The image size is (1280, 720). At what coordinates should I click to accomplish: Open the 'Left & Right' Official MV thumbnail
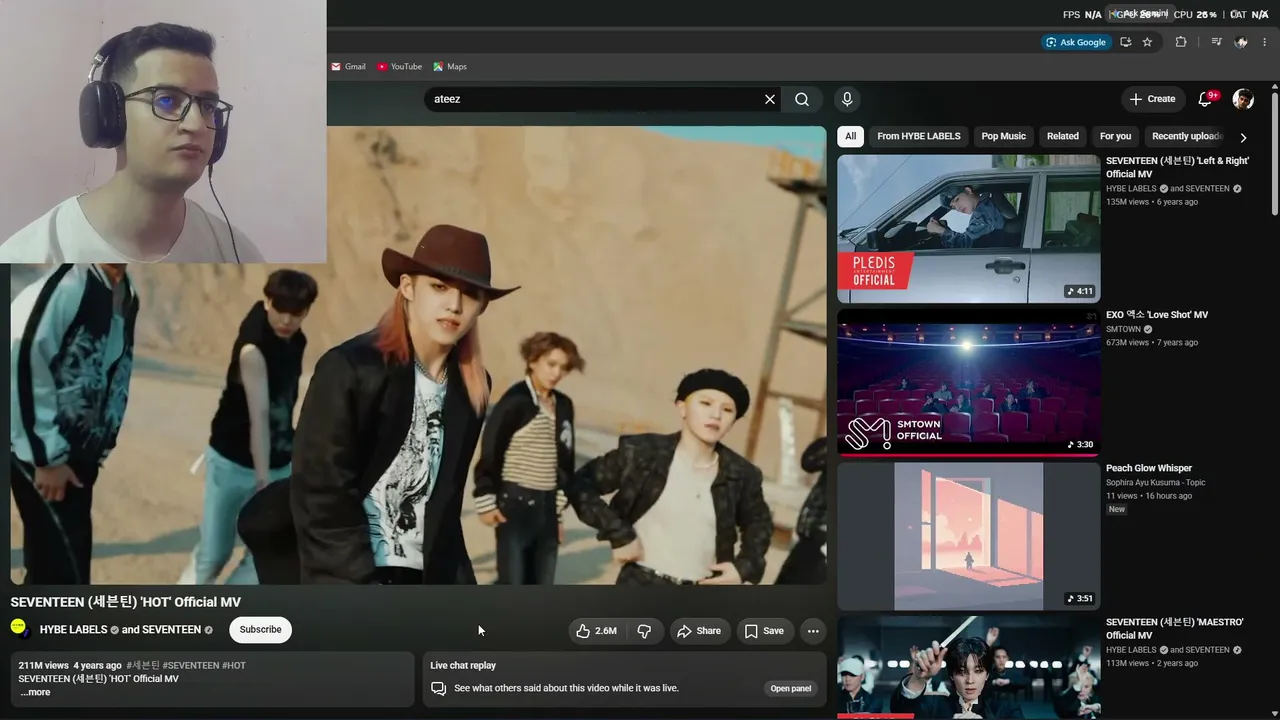coord(968,228)
